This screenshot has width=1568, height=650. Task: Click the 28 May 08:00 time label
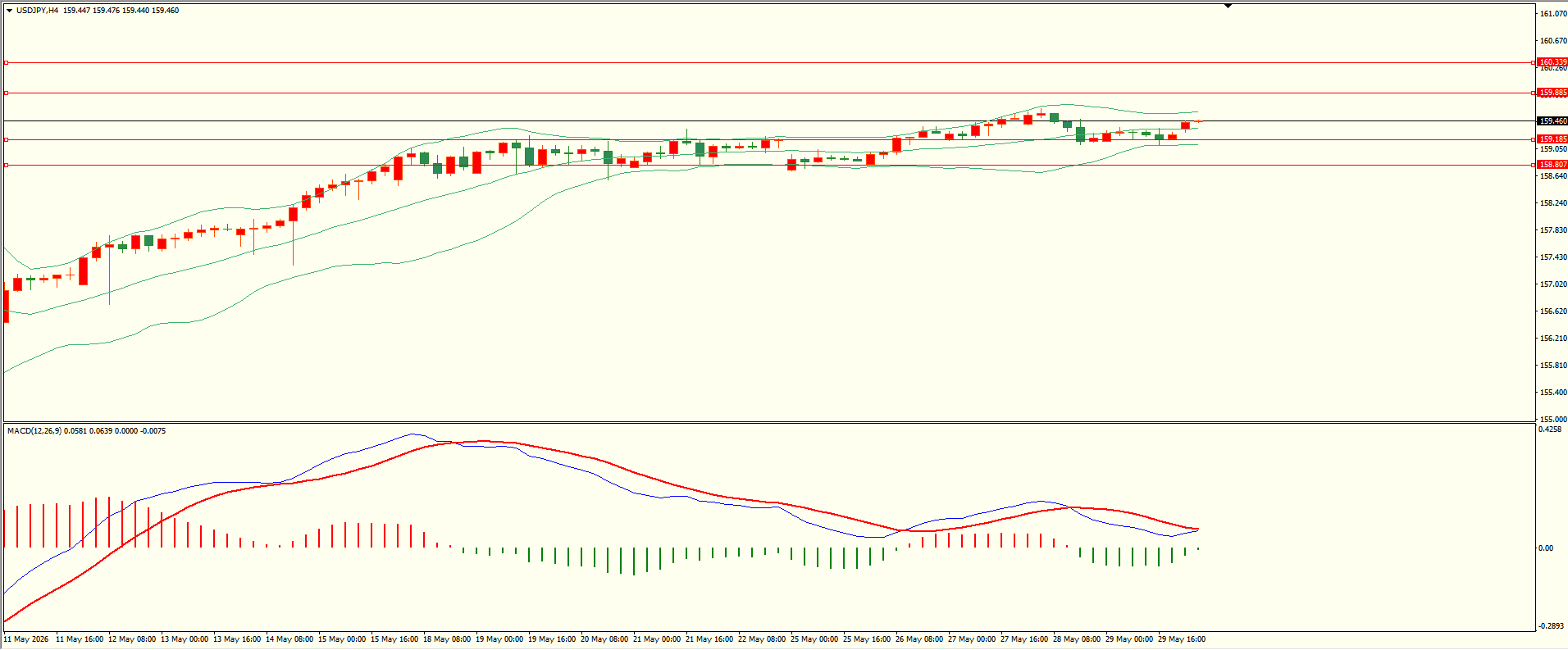click(1077, 639)
